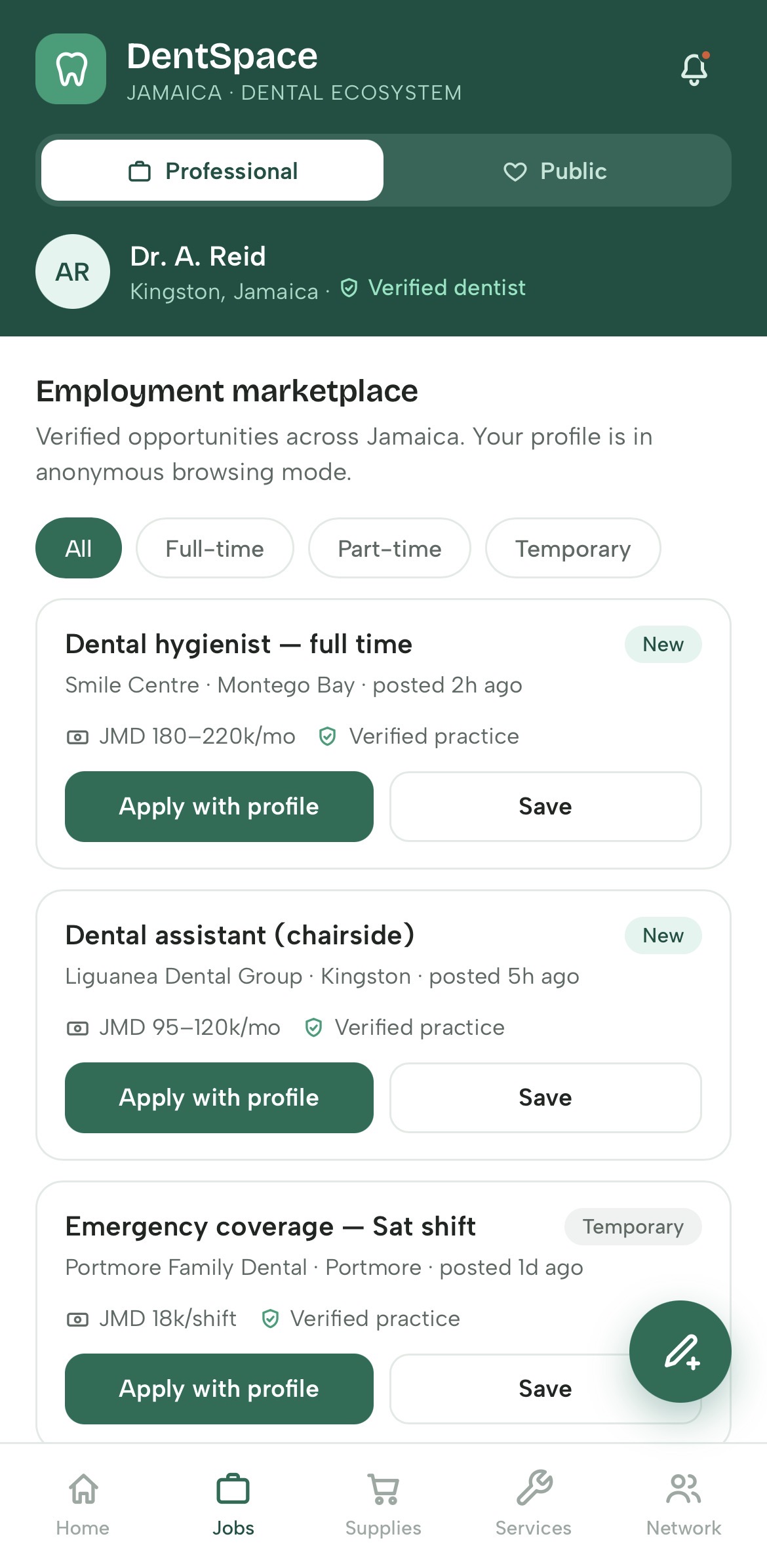767x1568 pixels.
Task: Save the Dental assistant chairside job
Action: (545, 1098)
